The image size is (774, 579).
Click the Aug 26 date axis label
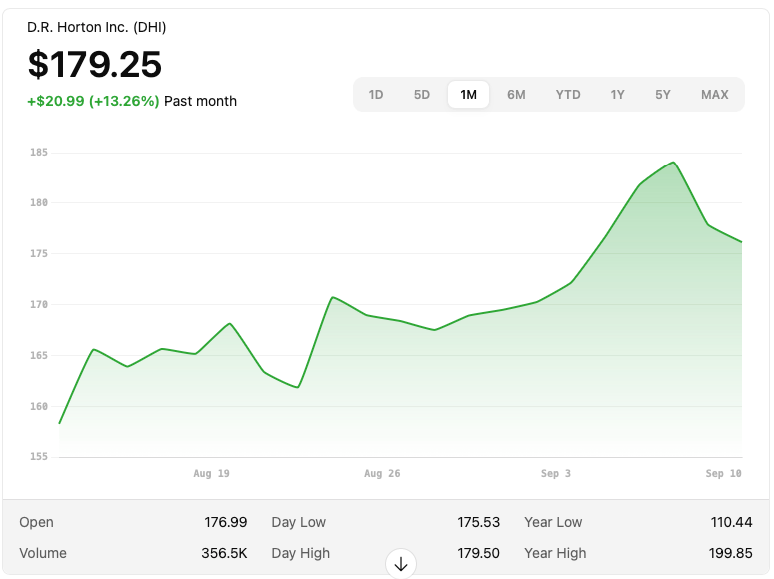[x=382, y=473]
